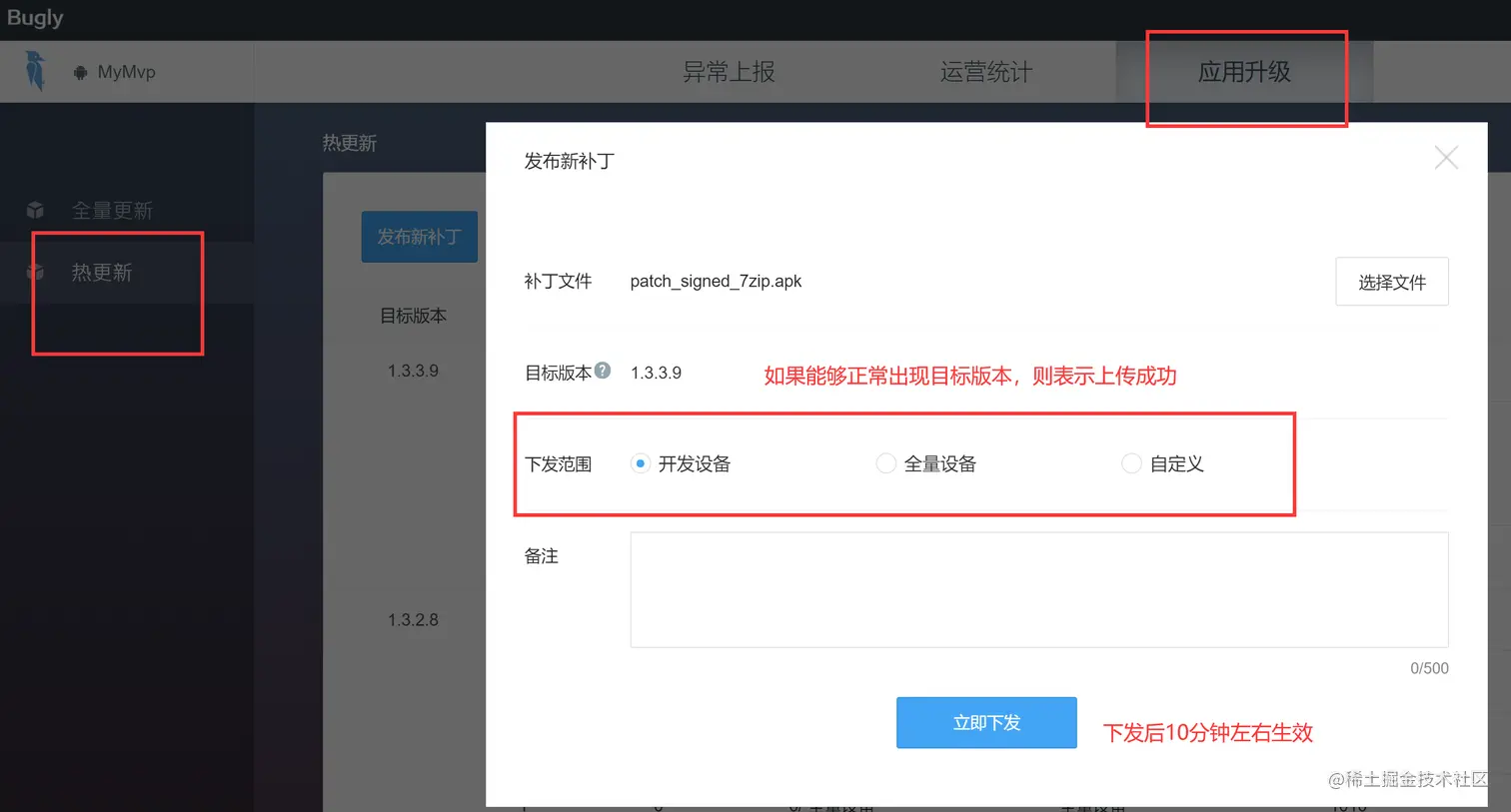
Task: Select 热更新 in the sidebar
Action: pyautogui.click(x=102, y=273)
